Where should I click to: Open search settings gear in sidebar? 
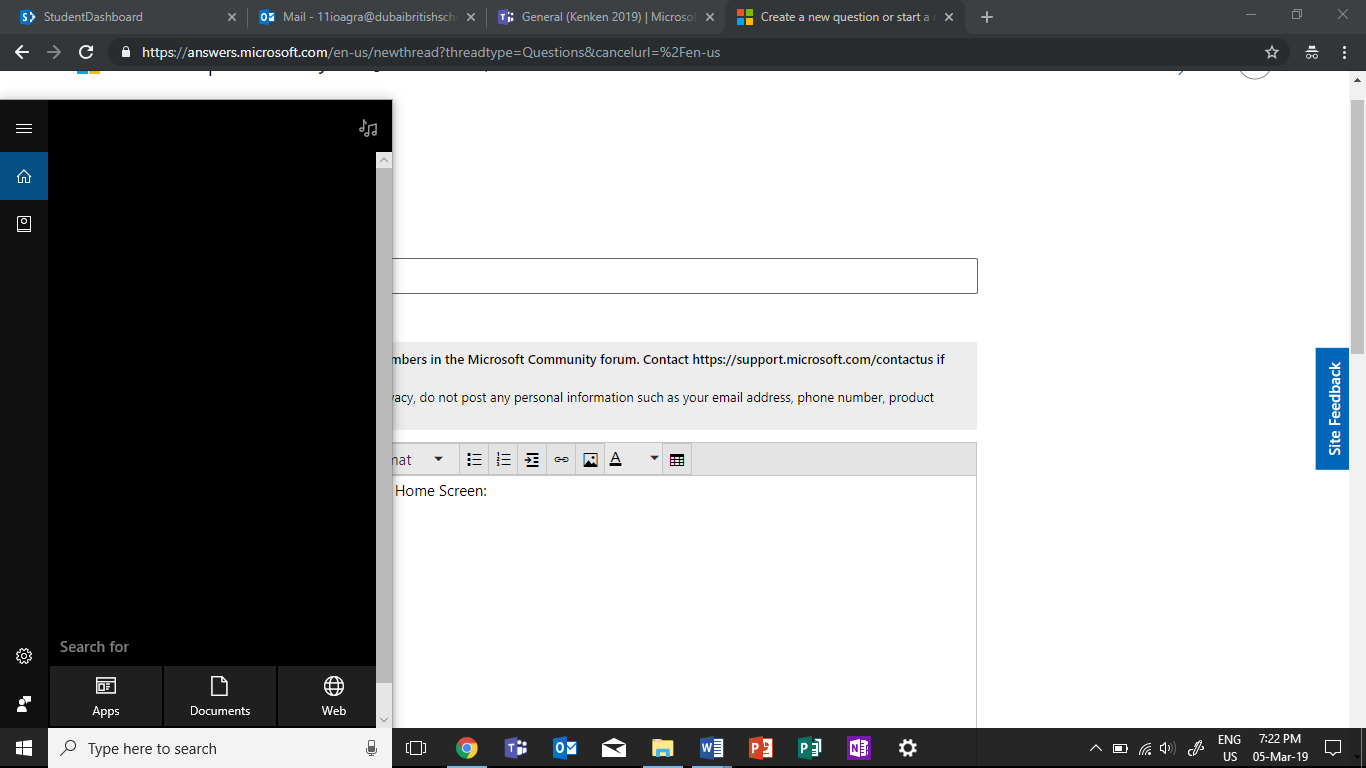(x=24, y=656)
